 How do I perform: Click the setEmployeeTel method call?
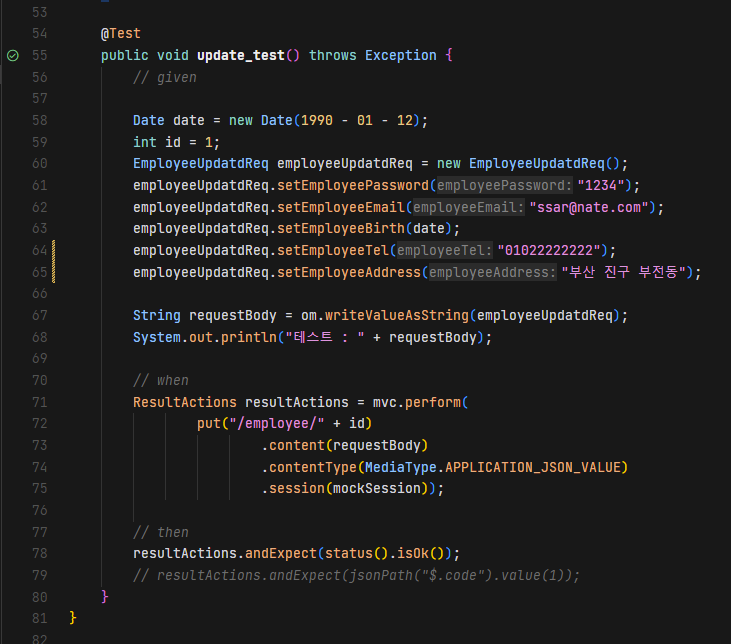click(x=333, y=250)
